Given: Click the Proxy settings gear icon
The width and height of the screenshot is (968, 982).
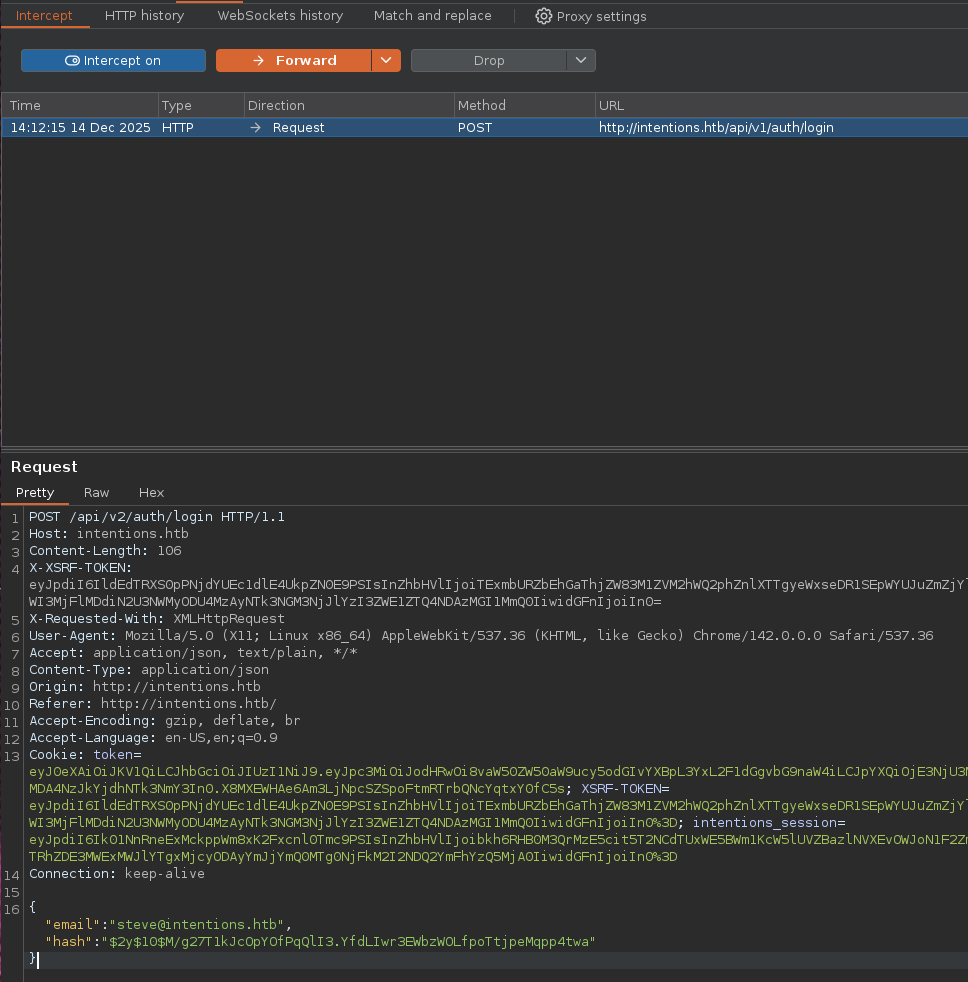Looking at the screenshot, I should (543, 16).
